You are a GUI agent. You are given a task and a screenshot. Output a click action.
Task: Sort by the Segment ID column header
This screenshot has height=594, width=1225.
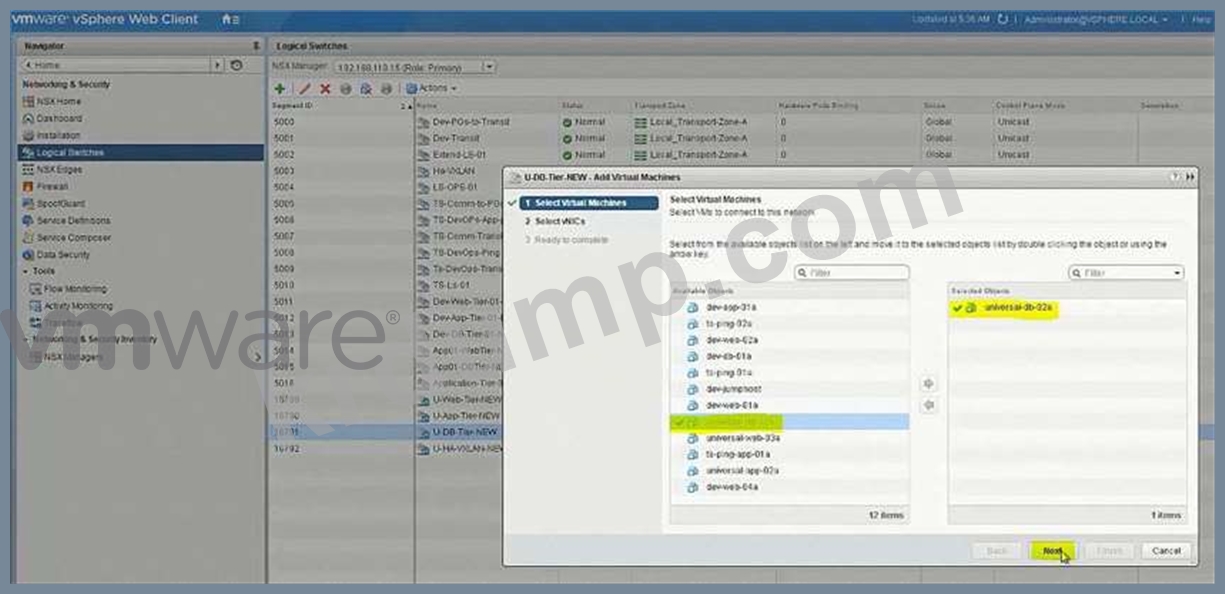point(340,105)
